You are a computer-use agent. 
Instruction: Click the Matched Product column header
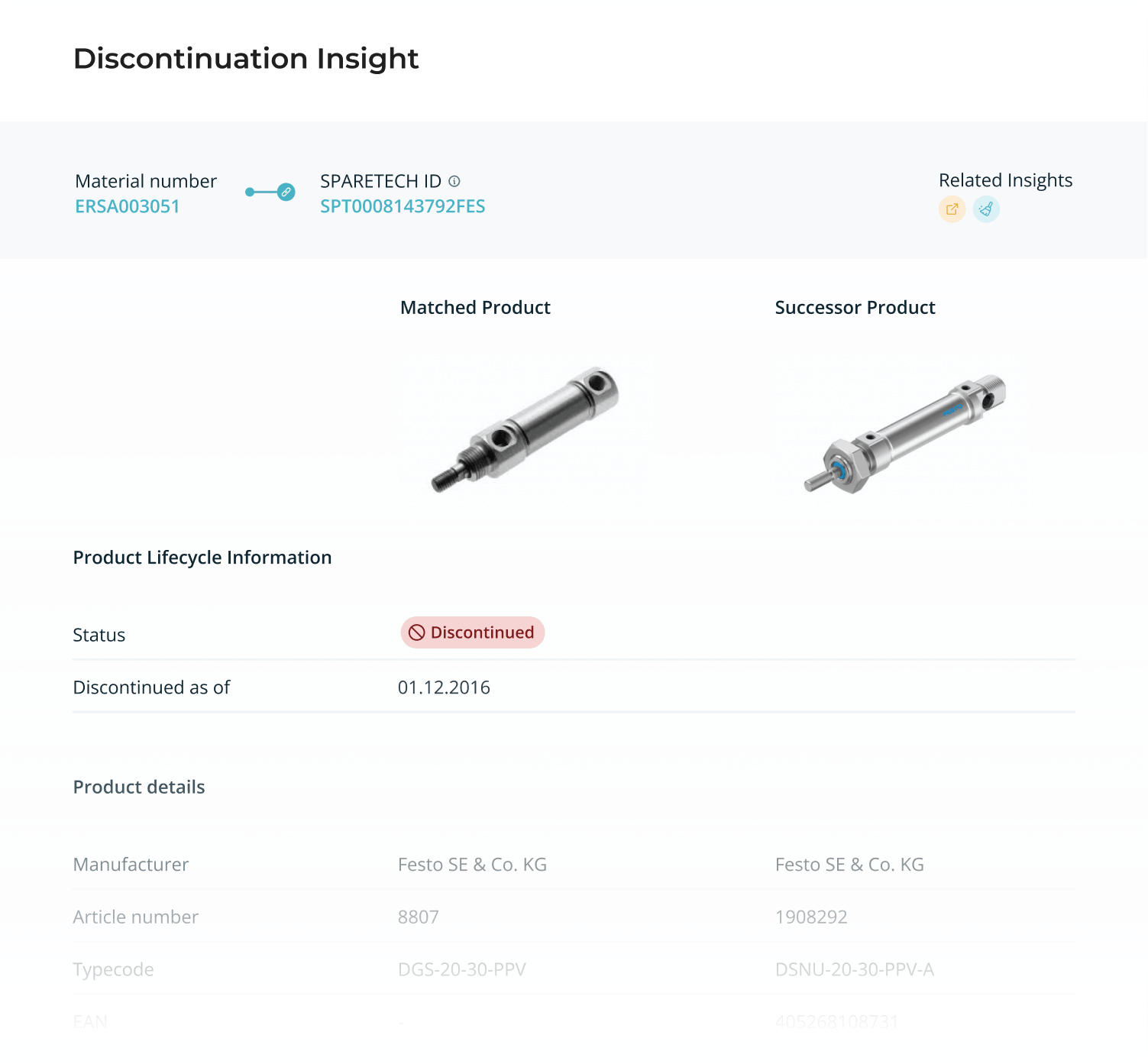tap(475, 308)
